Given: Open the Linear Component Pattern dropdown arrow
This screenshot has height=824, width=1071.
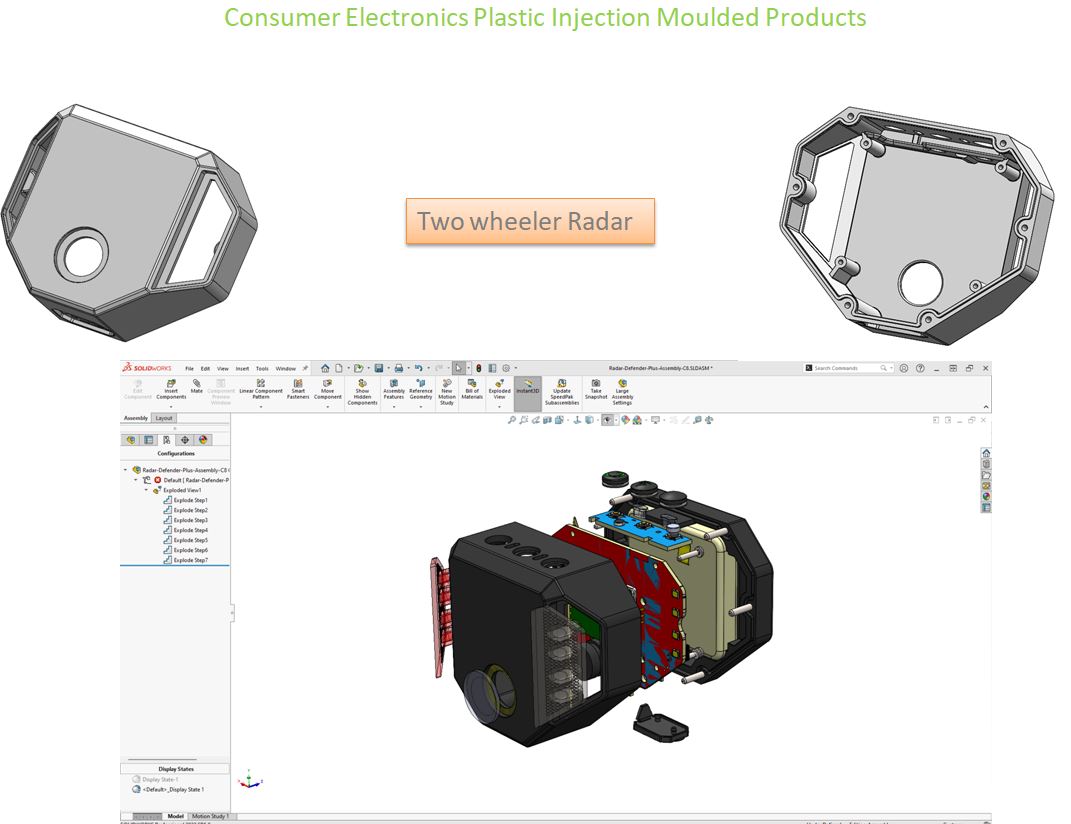Looking at the screenshot, I should click(x=261, y=407).
